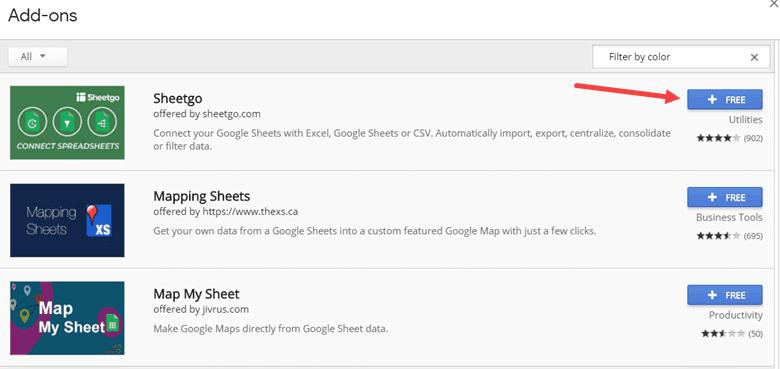Clear the Filter by color search text
780x369 pixels.
[754, 57]
